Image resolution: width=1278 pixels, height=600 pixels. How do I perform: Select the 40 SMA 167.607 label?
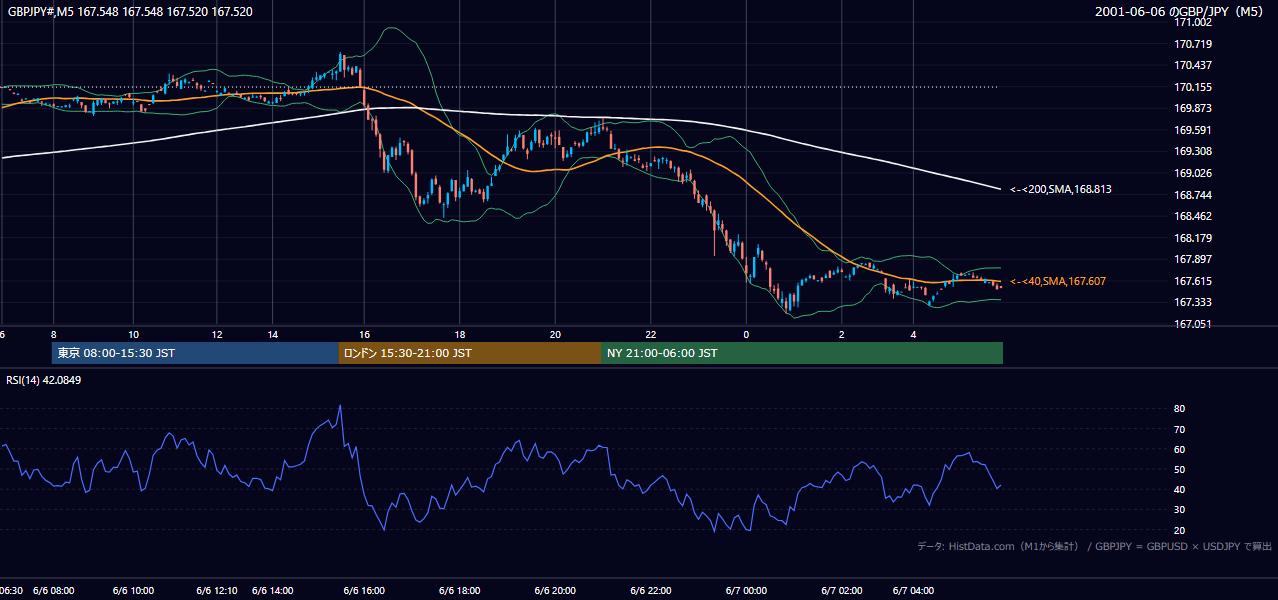point(1057,282)
